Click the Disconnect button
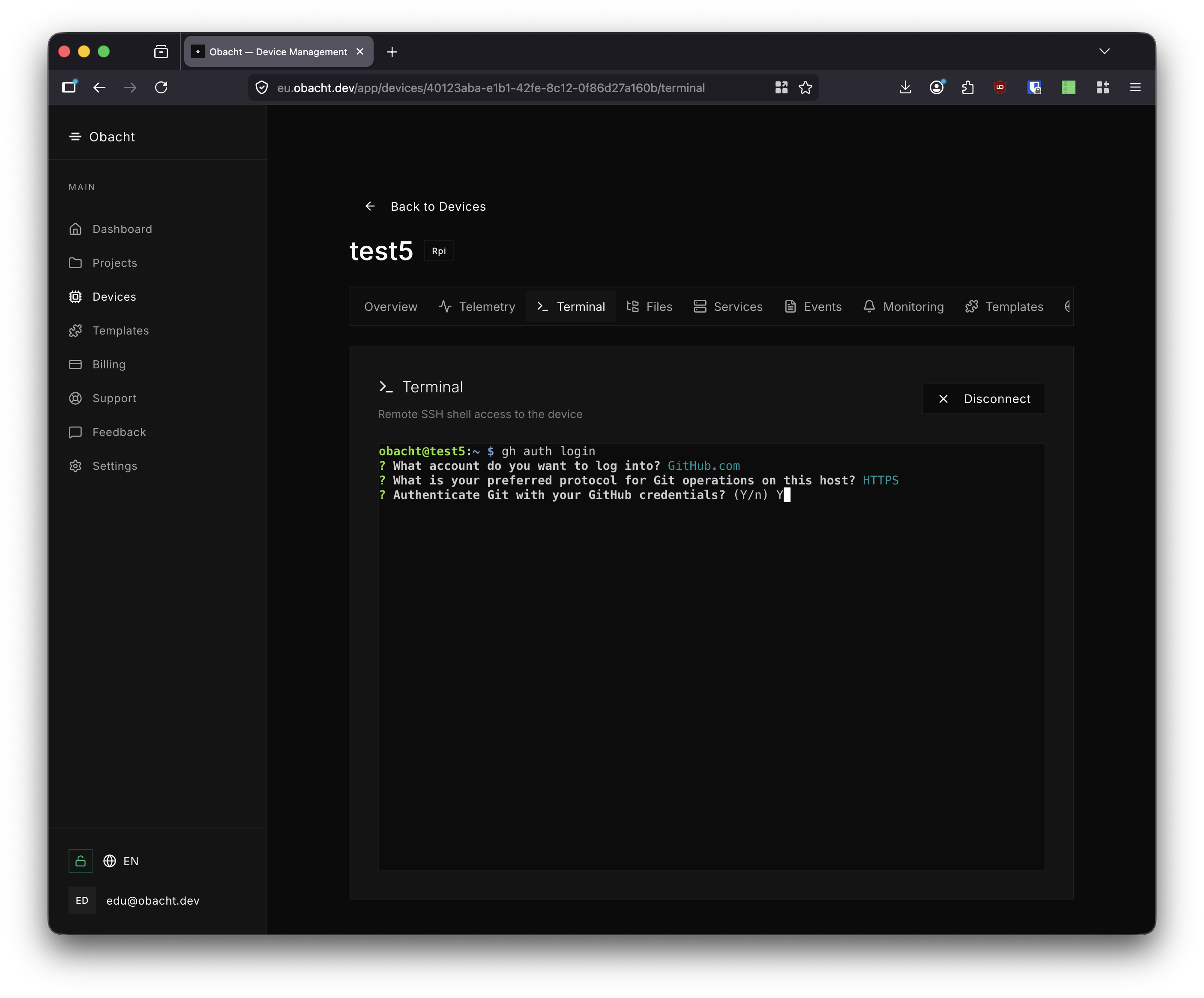 pos(983,399)
